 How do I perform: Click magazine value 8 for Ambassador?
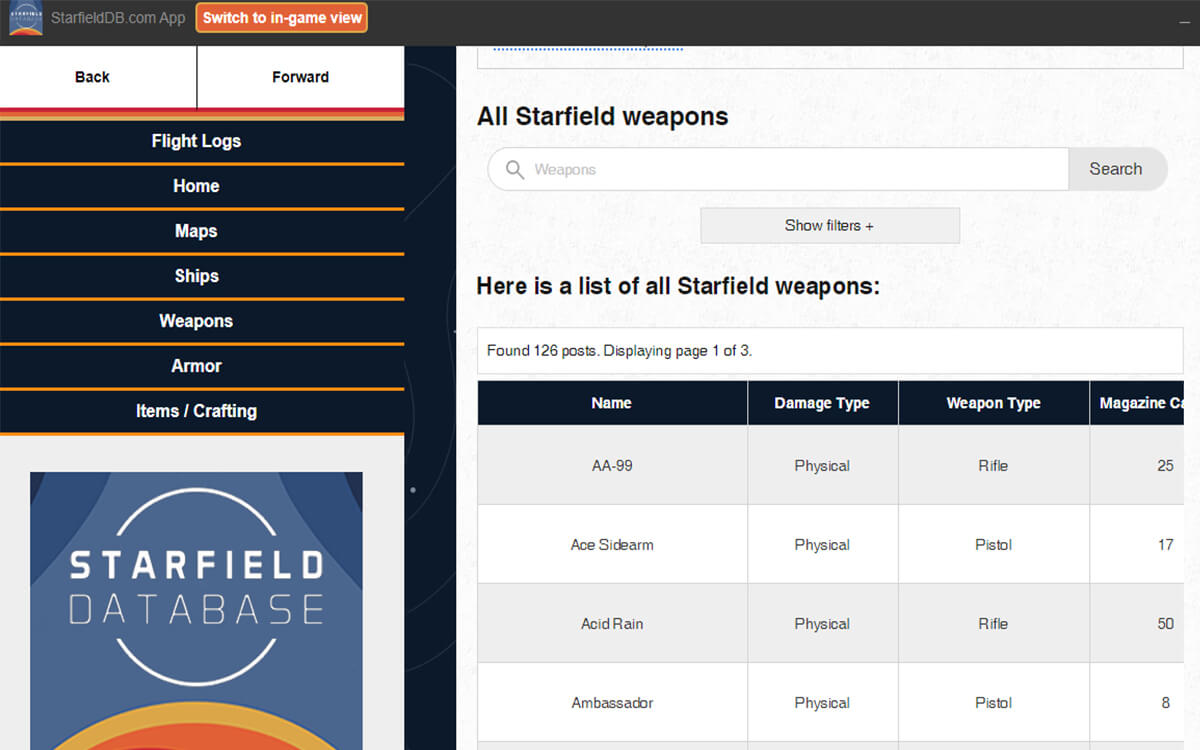click(x=1165, y=703)
